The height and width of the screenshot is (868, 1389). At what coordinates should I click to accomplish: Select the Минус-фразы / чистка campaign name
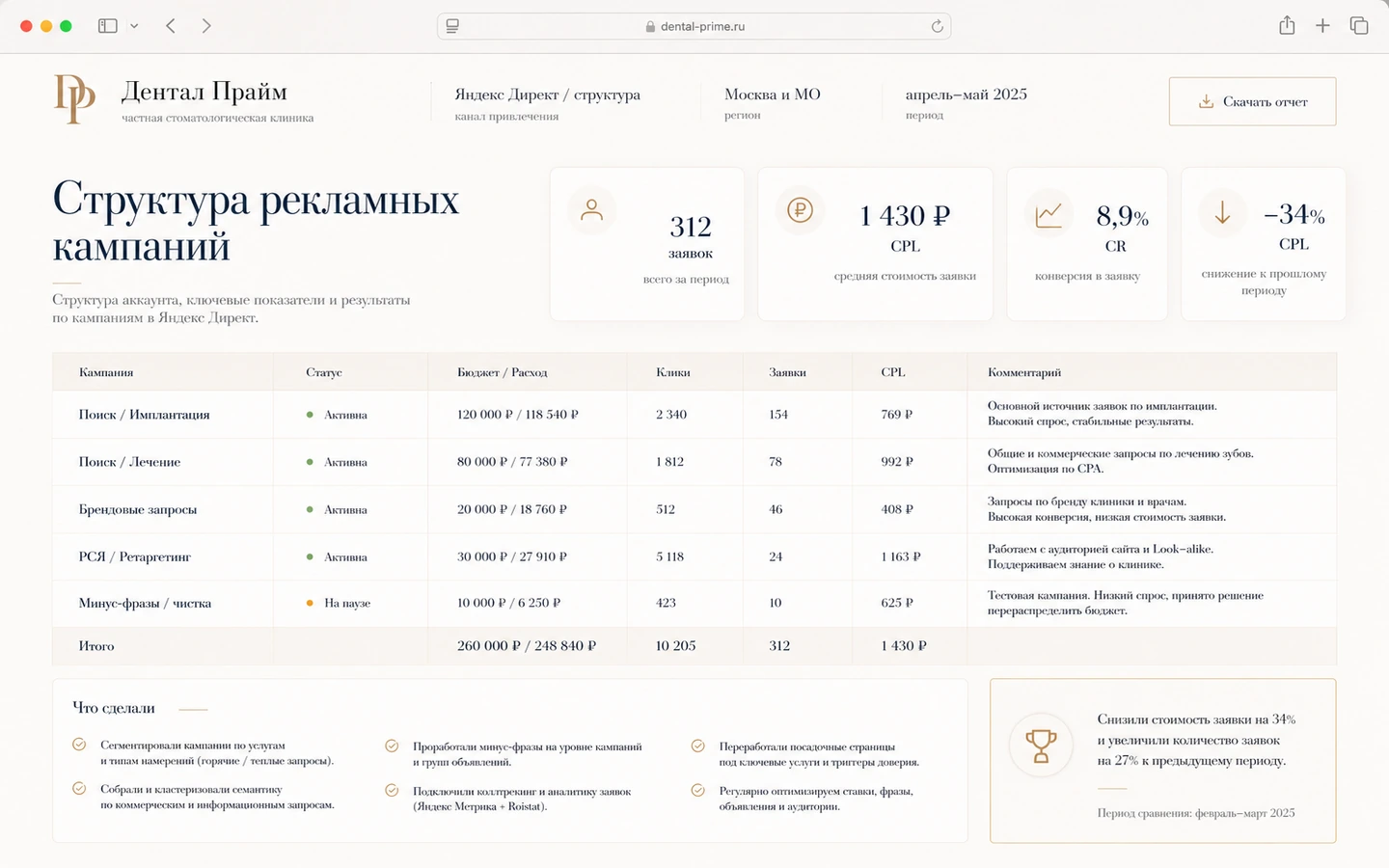146,603
